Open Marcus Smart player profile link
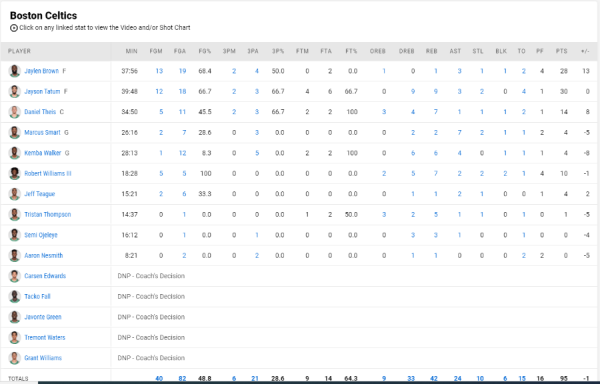Screen dimensions: 600x384 pyautogui.click(x=42, y=133)
